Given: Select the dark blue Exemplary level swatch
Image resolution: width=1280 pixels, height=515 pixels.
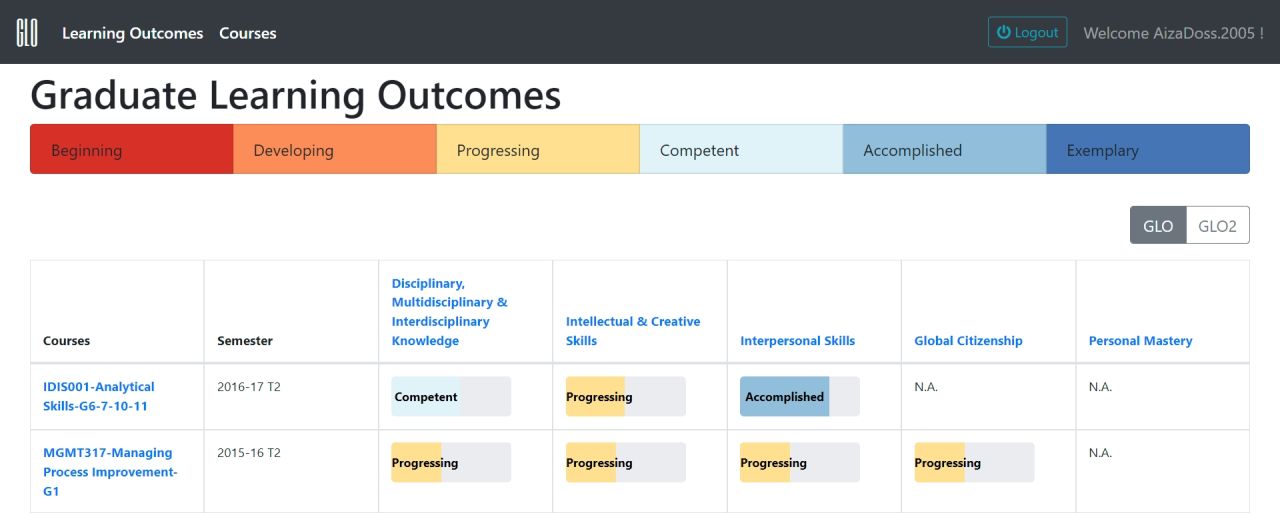Looking at the screenshot, I should 1148,149.
